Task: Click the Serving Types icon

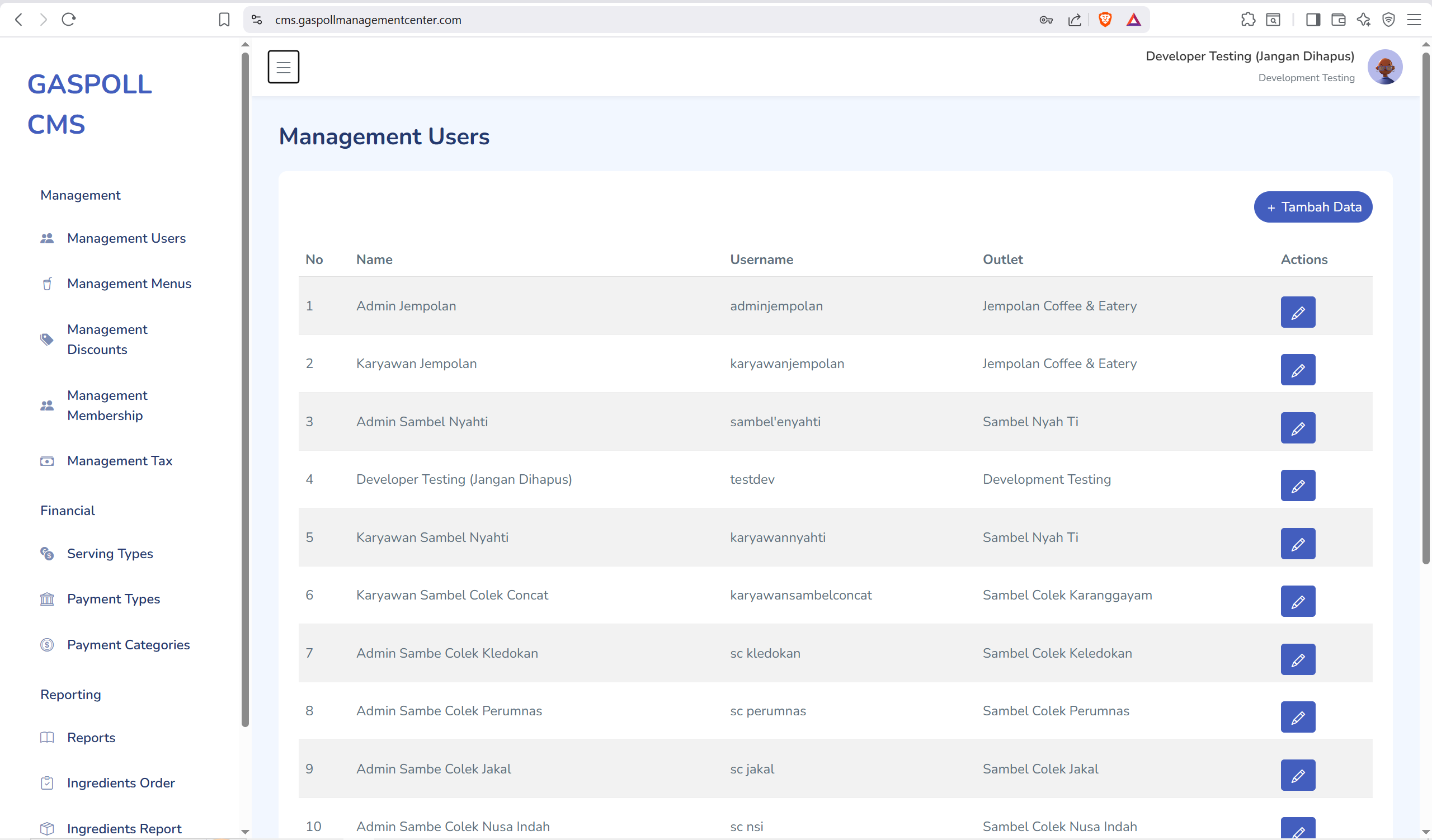Action: tap(47, 554)
